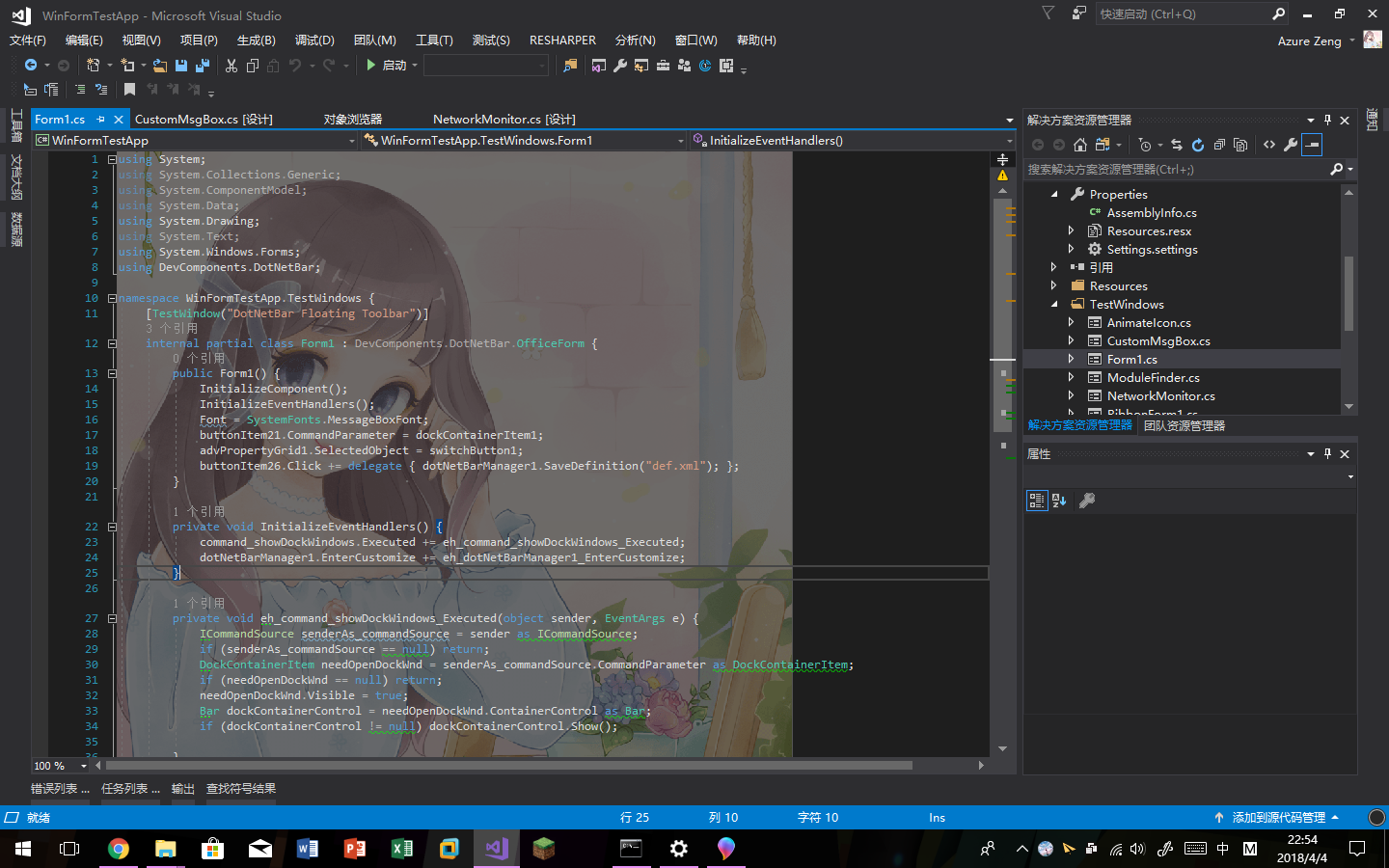This screenshot has width=1389, height=868.
Task: Click the Save file toolbar icon
Action: [x=181, y=66]
